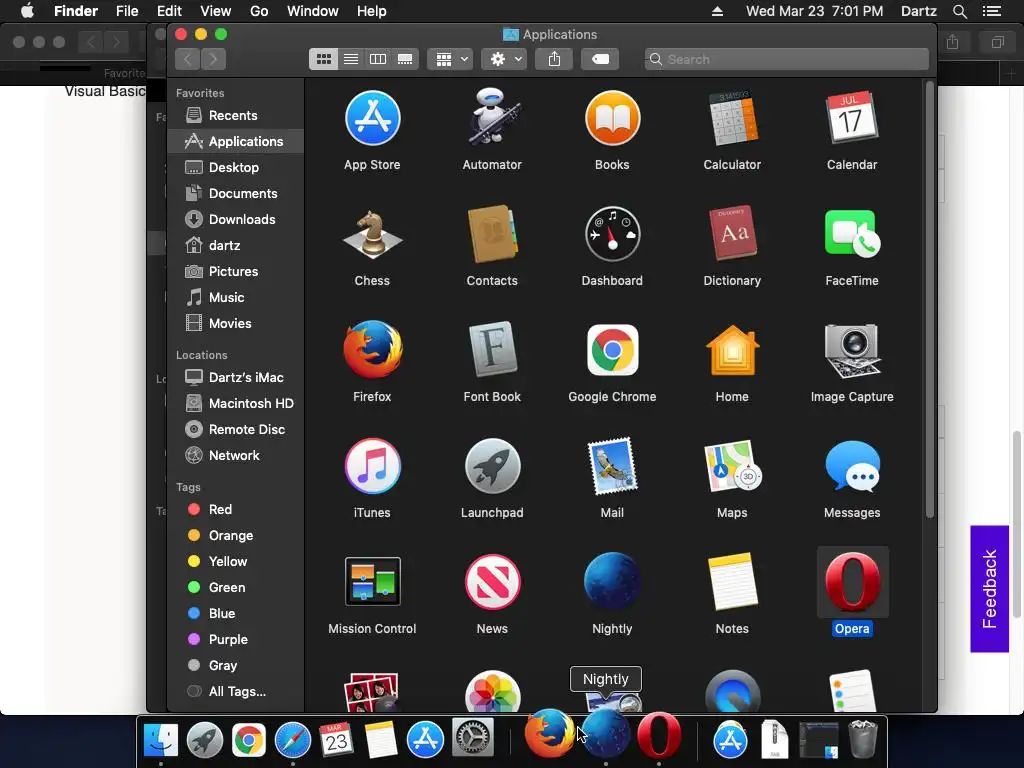Select the Image Capture app icon
Screen dimensions: 1024x768
(852, 350)
